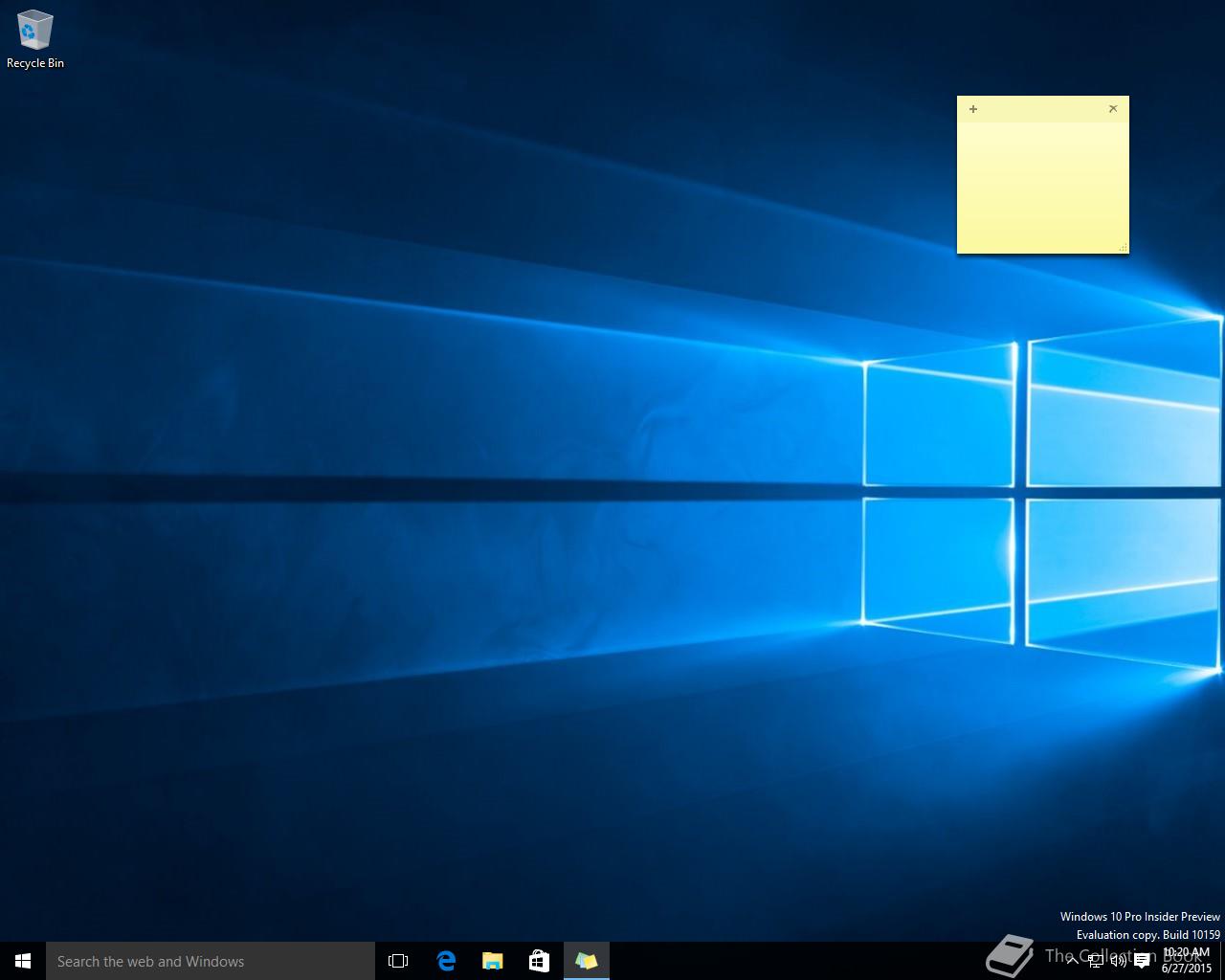Screen dimensions: 1225x980
Task: Launch Microsoft Edge from the taskbar
Action: click(446, 961)
